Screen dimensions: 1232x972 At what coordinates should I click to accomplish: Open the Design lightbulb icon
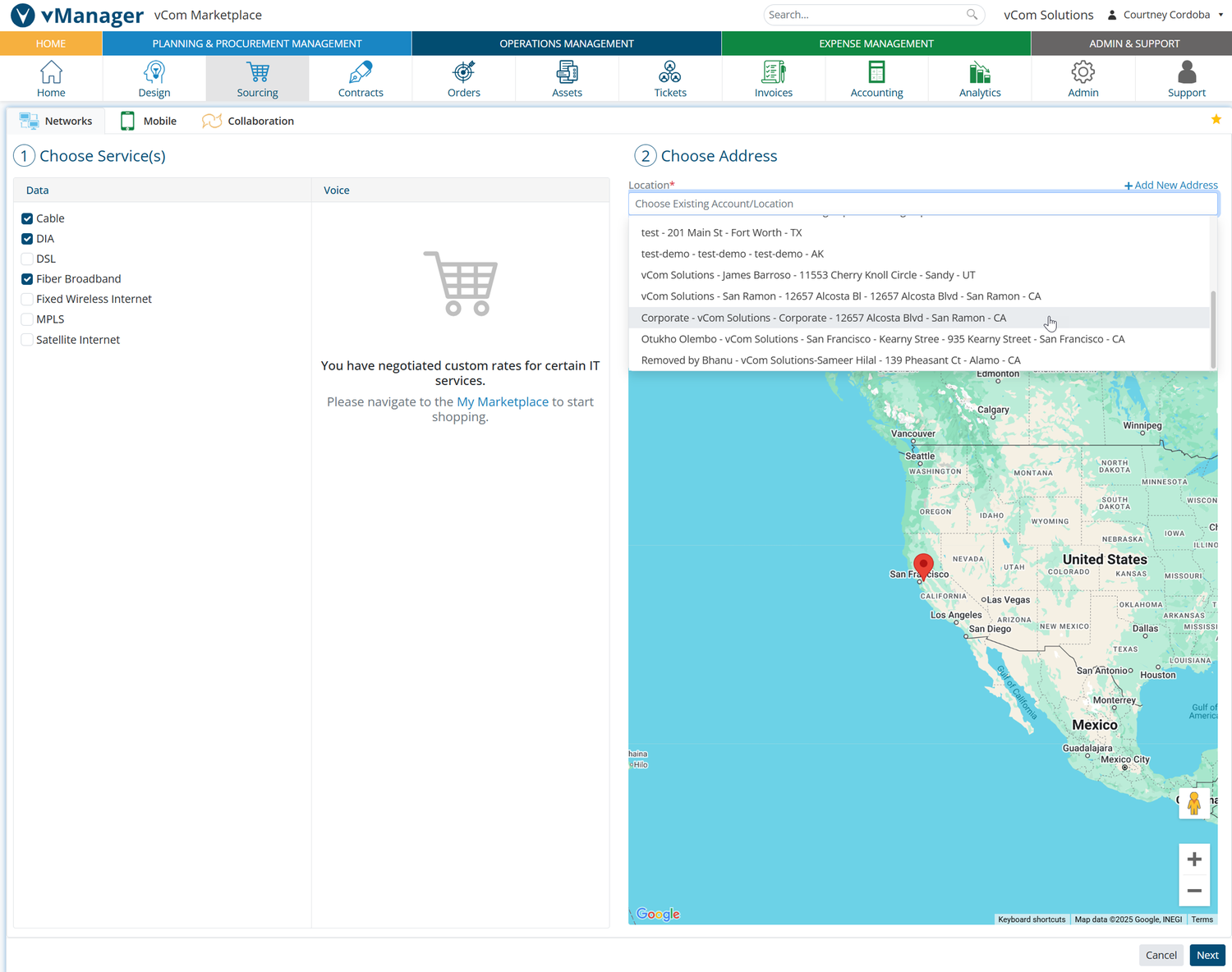(154, 72)
